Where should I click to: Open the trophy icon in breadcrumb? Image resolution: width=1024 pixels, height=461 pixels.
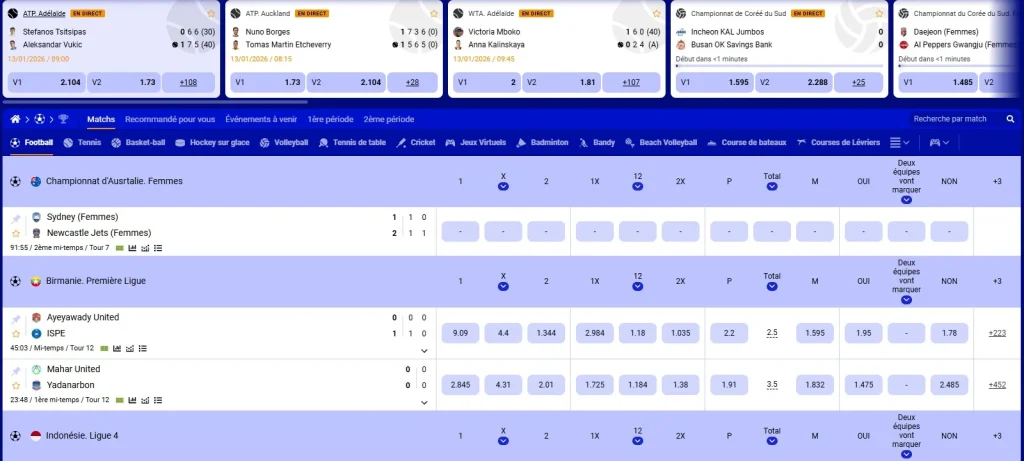63,119
